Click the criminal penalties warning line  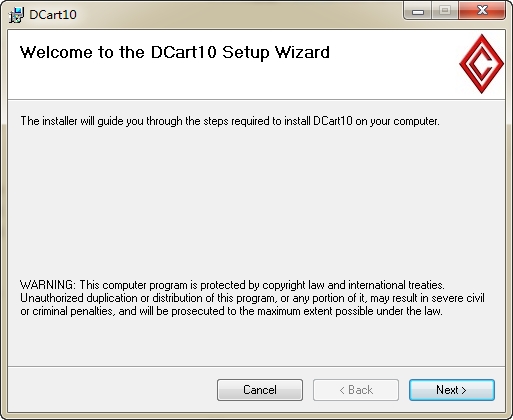coord(231,311)
